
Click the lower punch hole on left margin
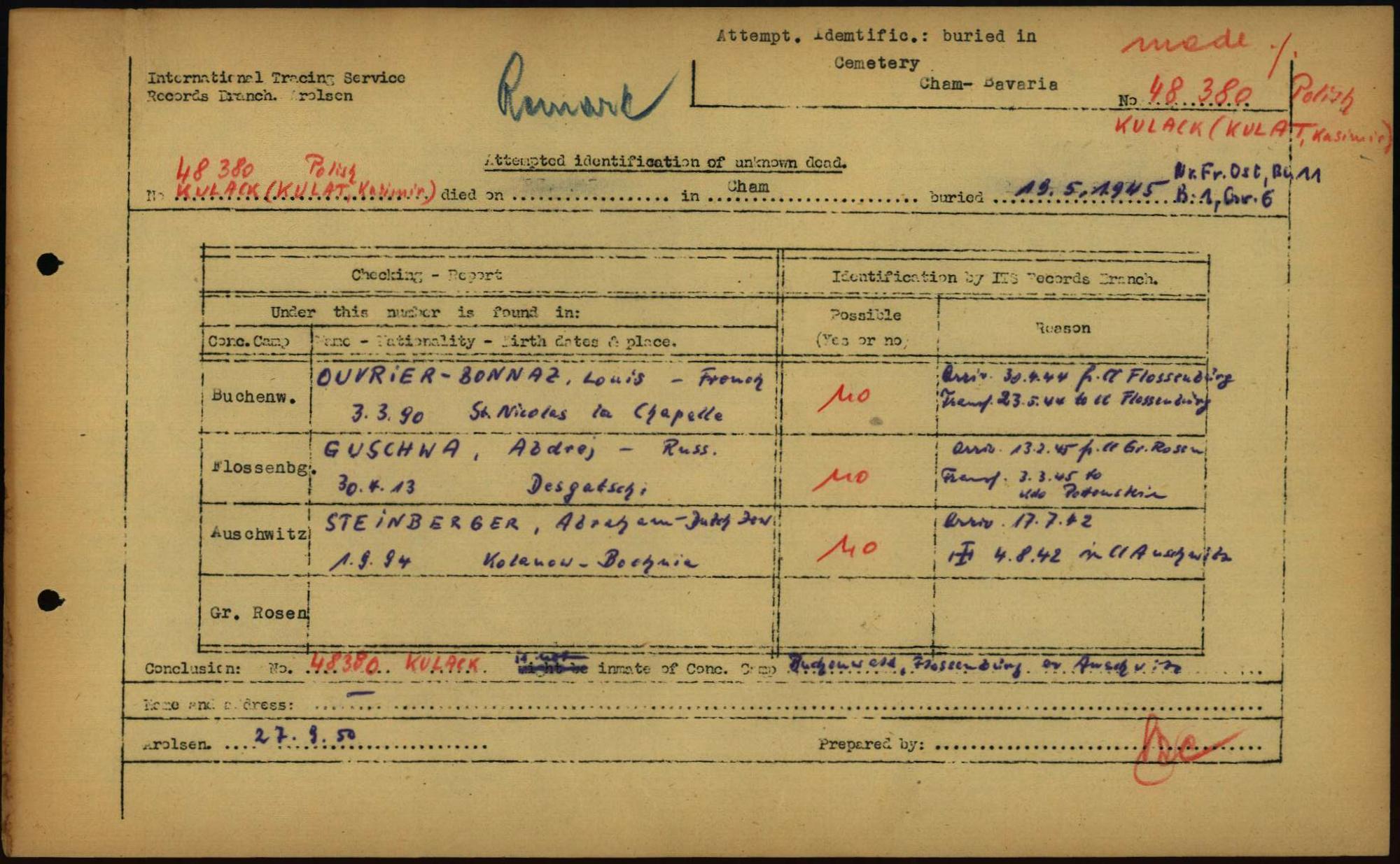pyautogui.click(x=50, y=600)
